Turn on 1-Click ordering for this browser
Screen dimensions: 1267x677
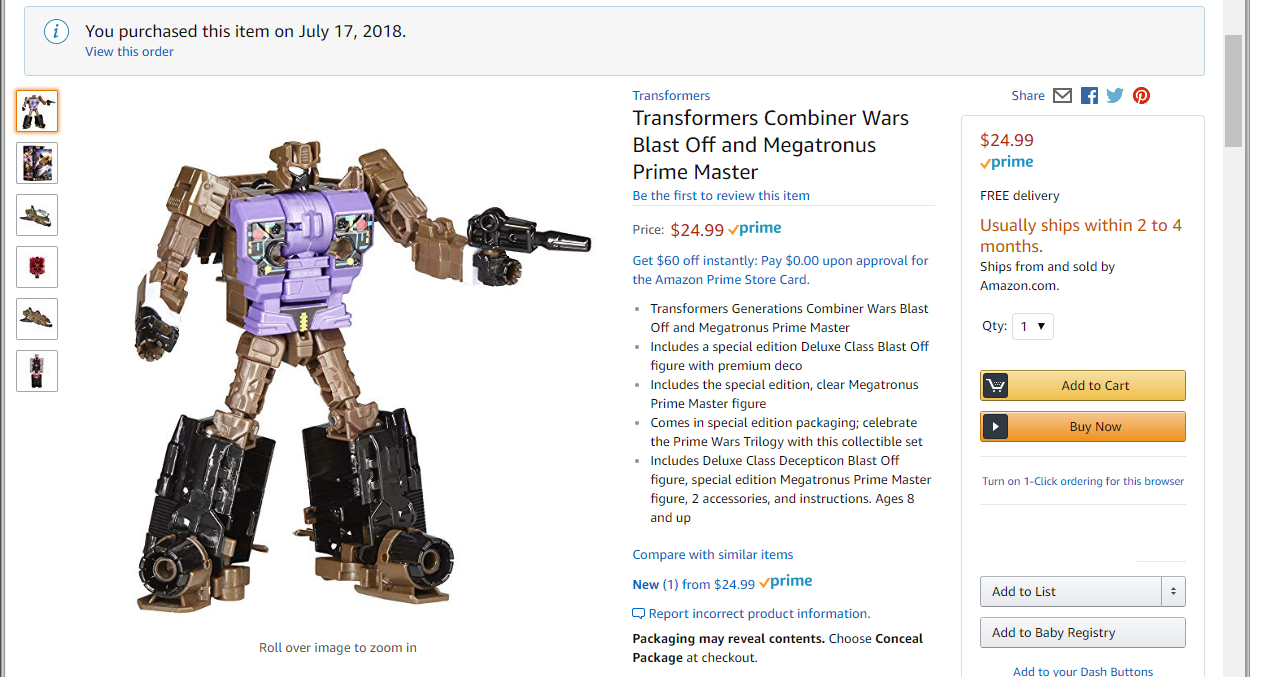(1082, 481)
